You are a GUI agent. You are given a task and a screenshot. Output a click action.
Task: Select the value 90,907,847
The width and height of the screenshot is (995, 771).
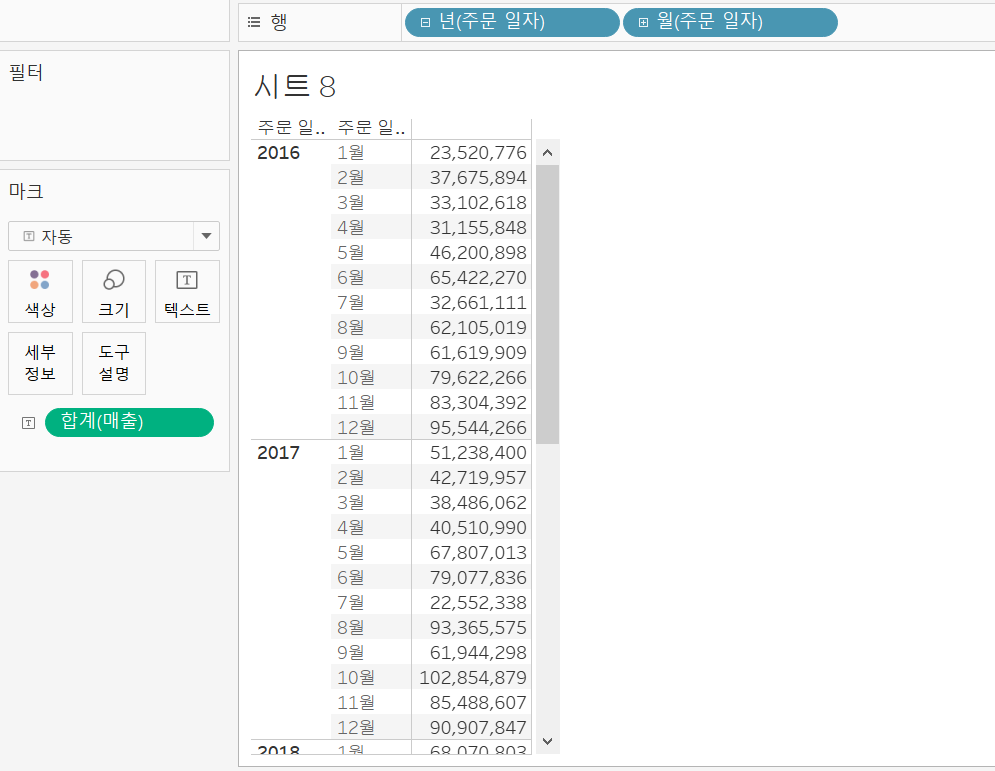click(x=478, y=728)
